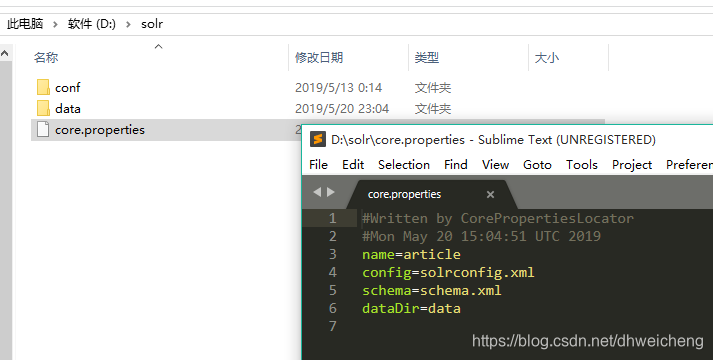The image size is (713, 360).
Task: Click the Sublime Text logo in title bar
Action: tap(318, 139)
